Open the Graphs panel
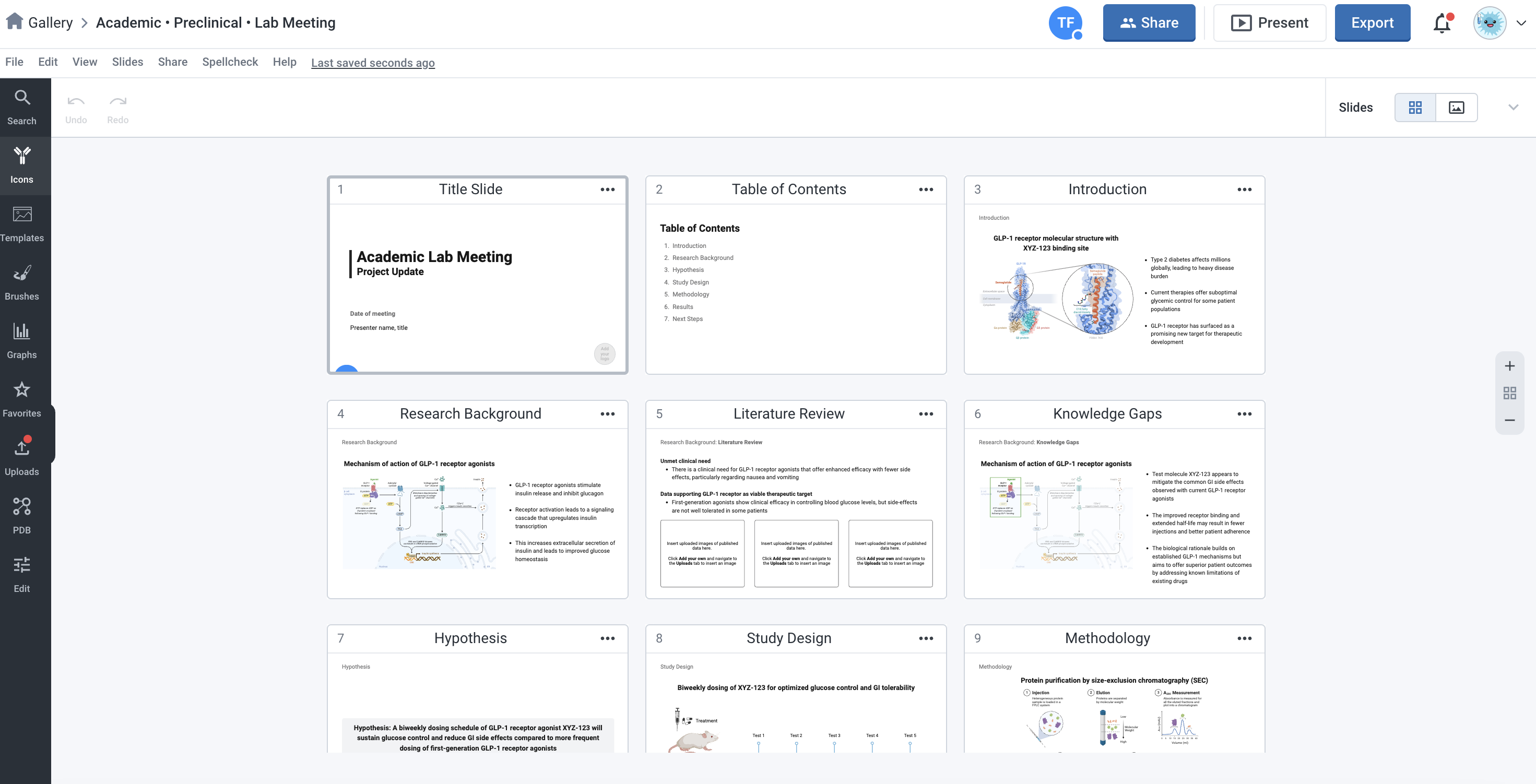 coord(22,340)
